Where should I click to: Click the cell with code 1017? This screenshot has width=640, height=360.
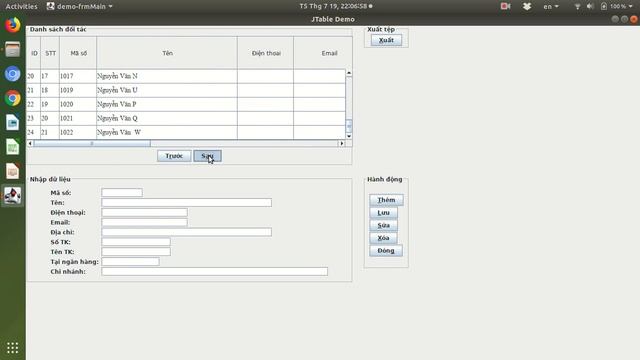point(78,76)
